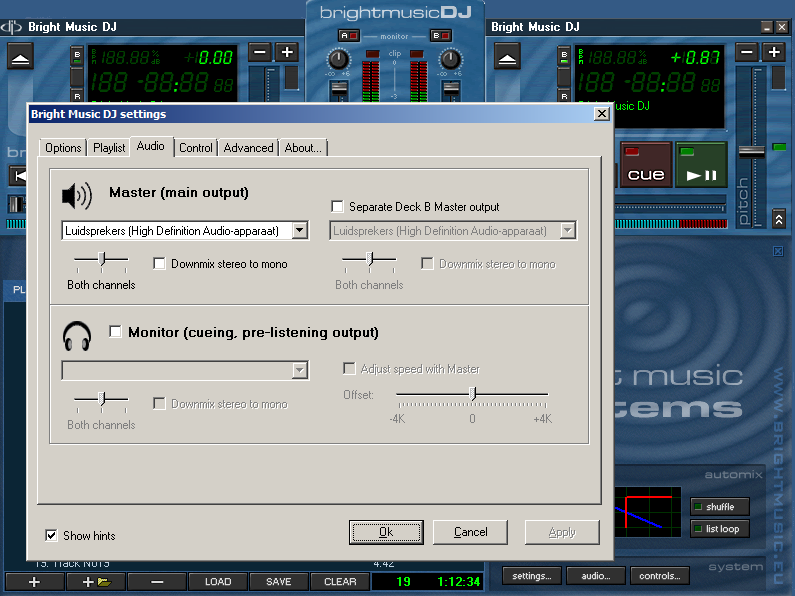The width and height of the screenshot is (795, 596).
Task: Close the settings dialog with X
Action: pos(602,114)
